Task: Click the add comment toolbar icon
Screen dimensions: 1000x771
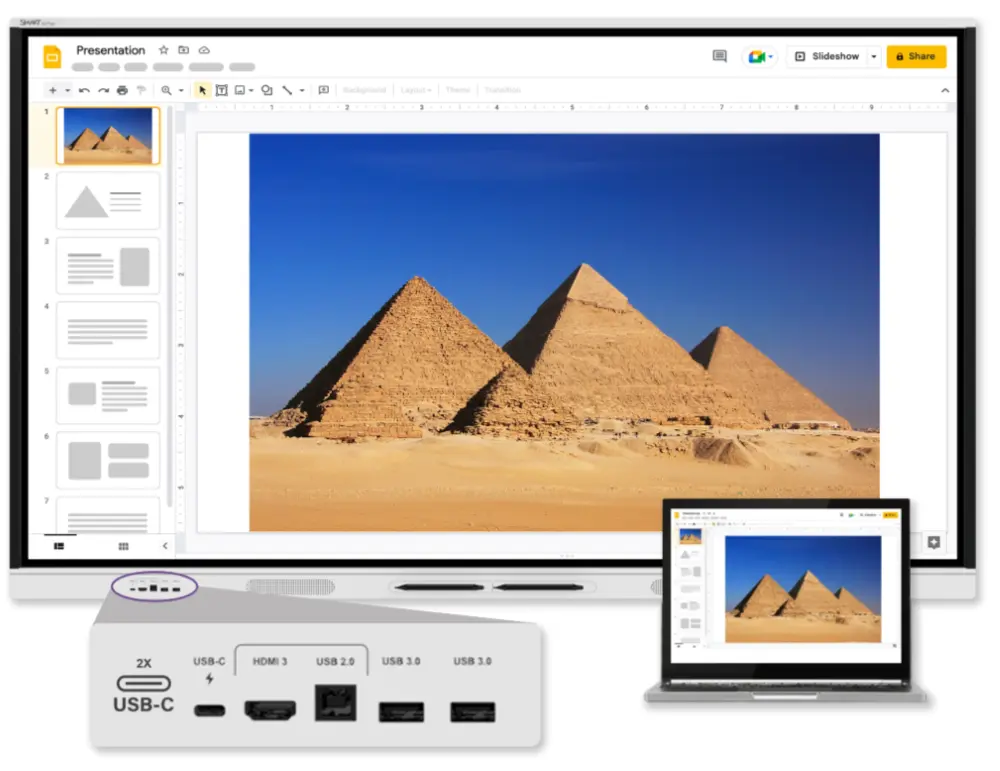Action: click(x=323, y=91)
